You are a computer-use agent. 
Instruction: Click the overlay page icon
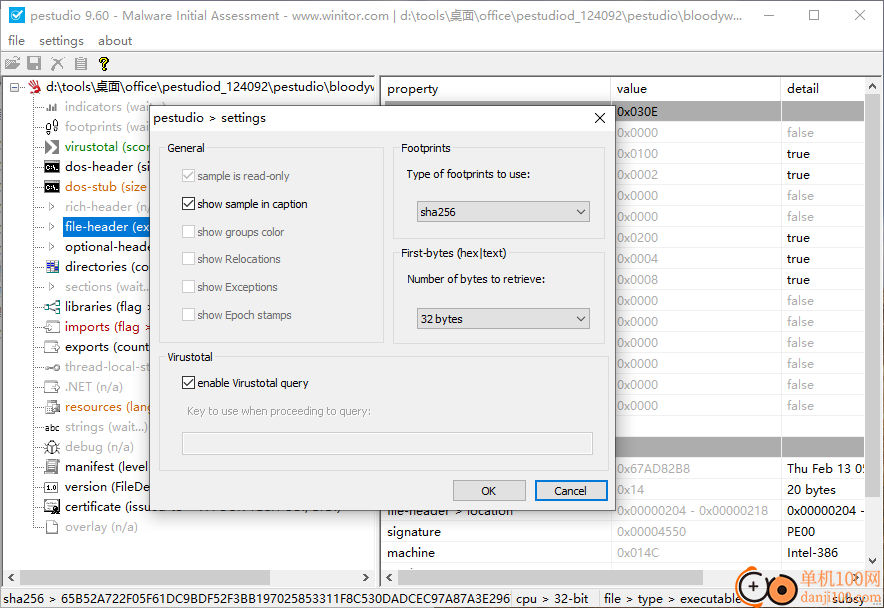click(x=52, y=527)
